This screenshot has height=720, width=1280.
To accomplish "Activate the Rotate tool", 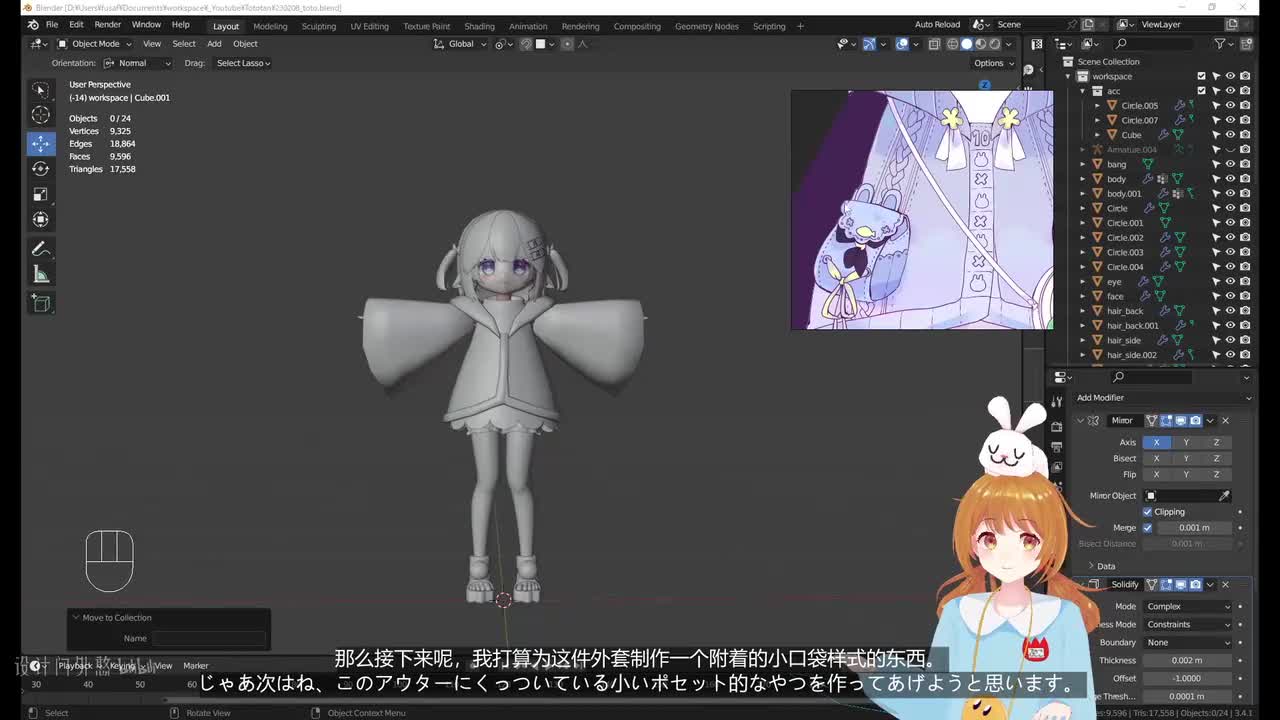I will [x=41, y=168].
